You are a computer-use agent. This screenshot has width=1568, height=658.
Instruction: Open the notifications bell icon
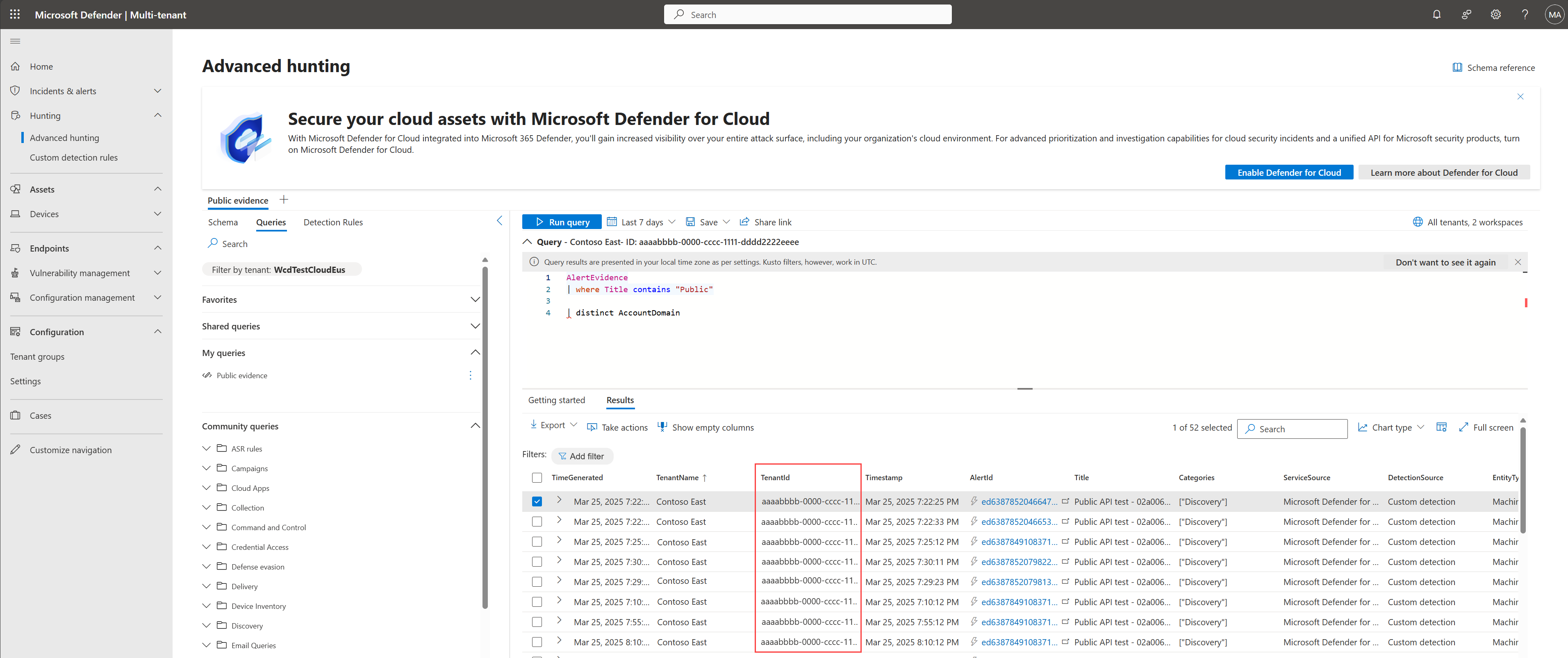(x=1436, y=15)
